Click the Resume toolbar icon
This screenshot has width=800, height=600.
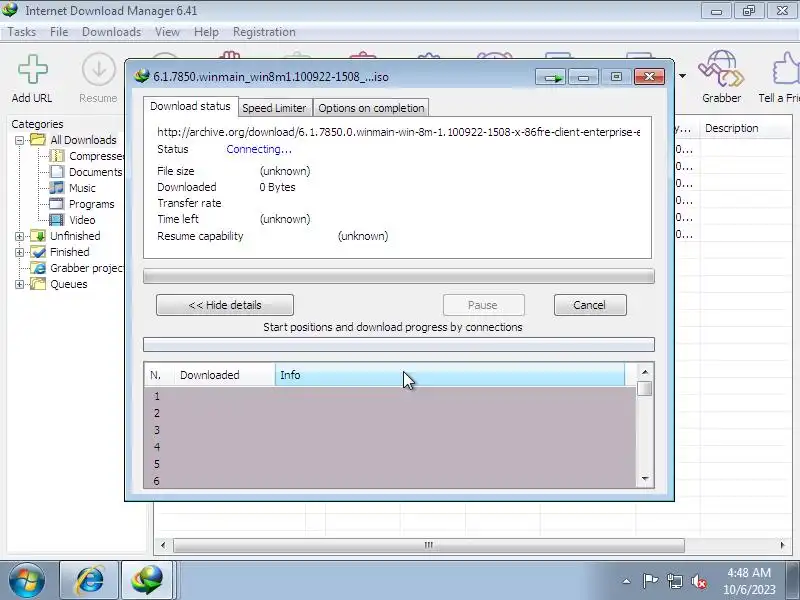click(98, 69)
